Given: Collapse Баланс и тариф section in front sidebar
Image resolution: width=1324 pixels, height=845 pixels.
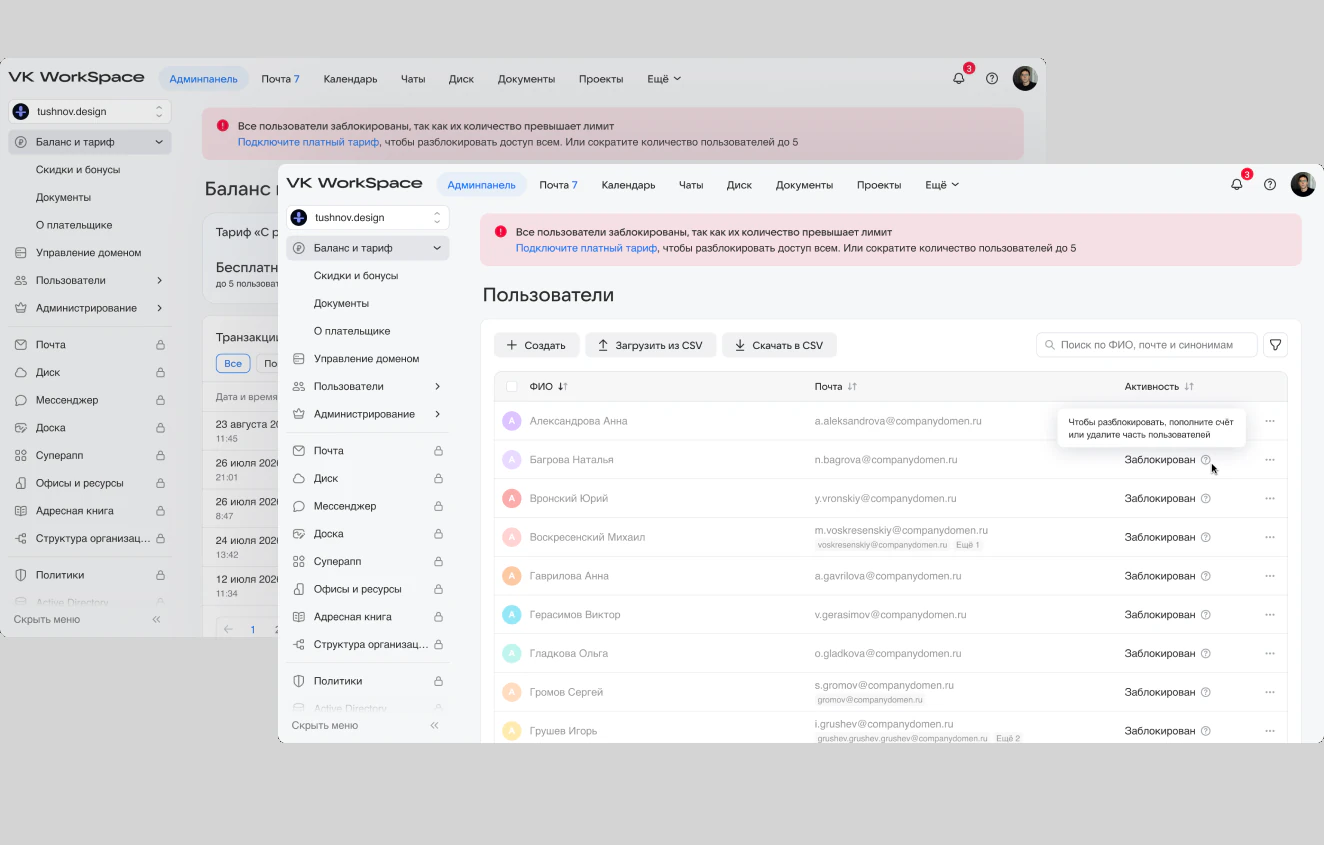Looking at the screenshot, I should (x=437, y=248).
